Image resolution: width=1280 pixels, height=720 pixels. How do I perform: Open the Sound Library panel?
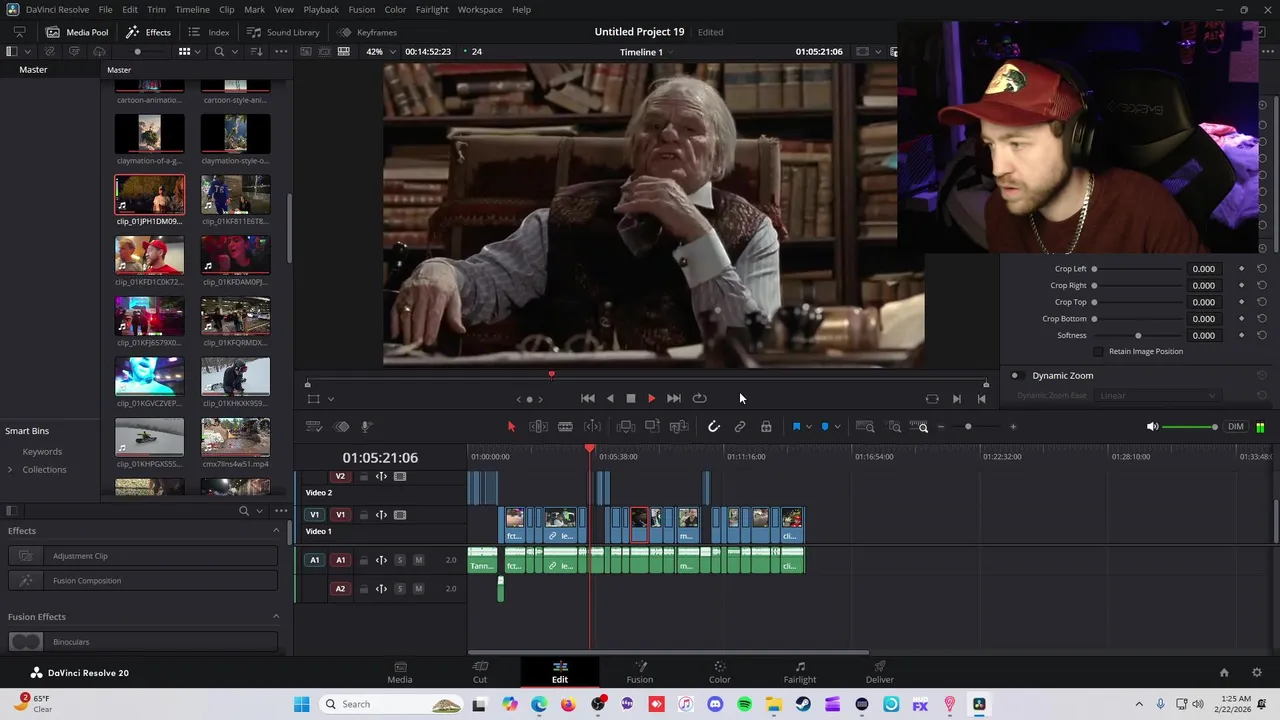pyautogui.click(x=283, y=32)
